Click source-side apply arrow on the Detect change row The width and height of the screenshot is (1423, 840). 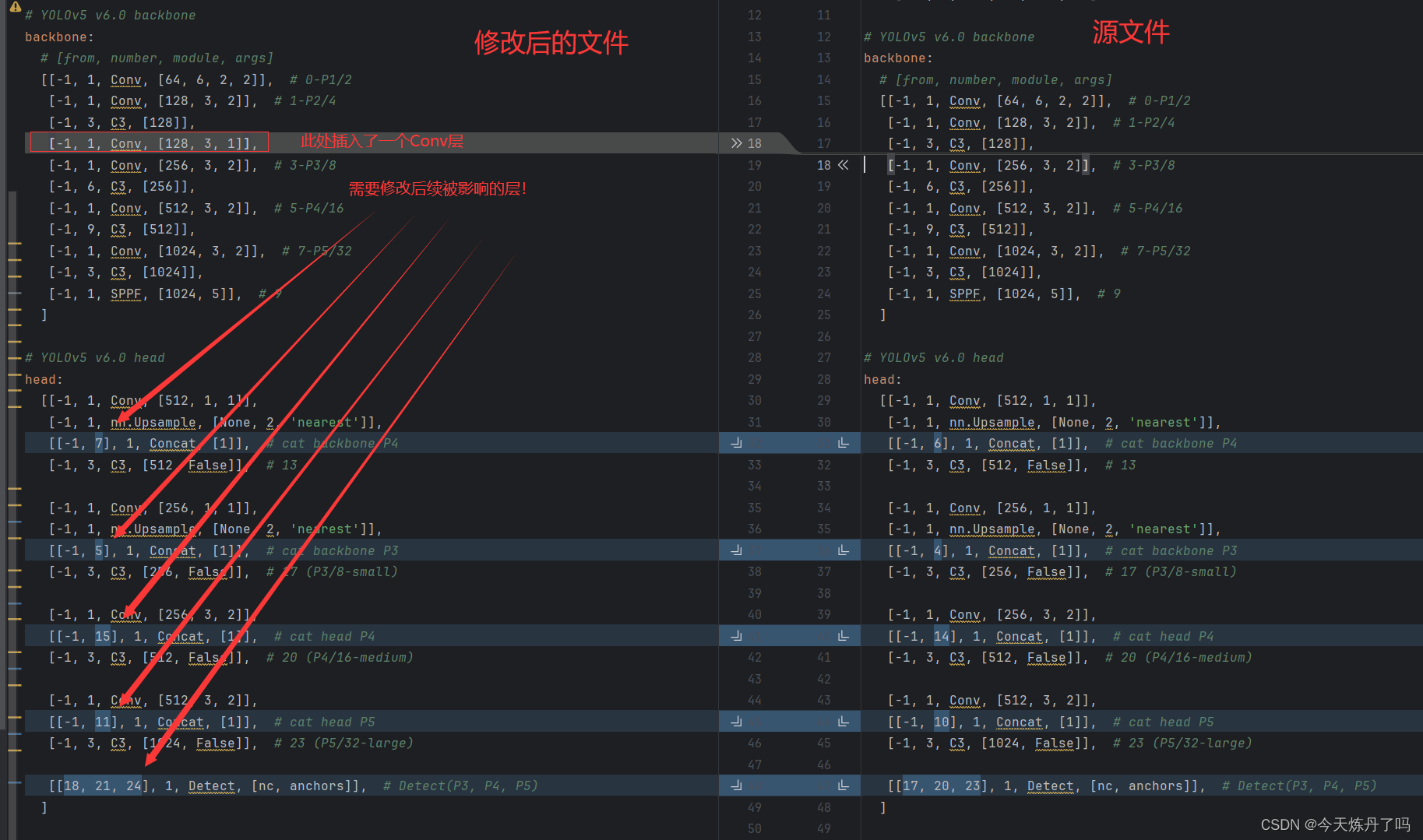(844, 785)
